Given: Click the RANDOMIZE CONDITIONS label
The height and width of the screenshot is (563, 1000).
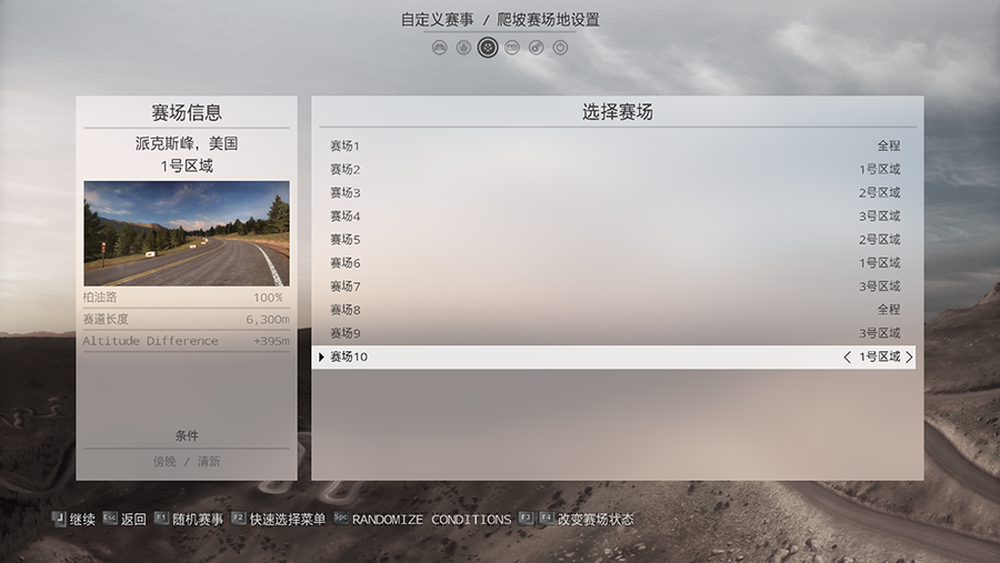Looking at the screenshot, I should 432,520.
